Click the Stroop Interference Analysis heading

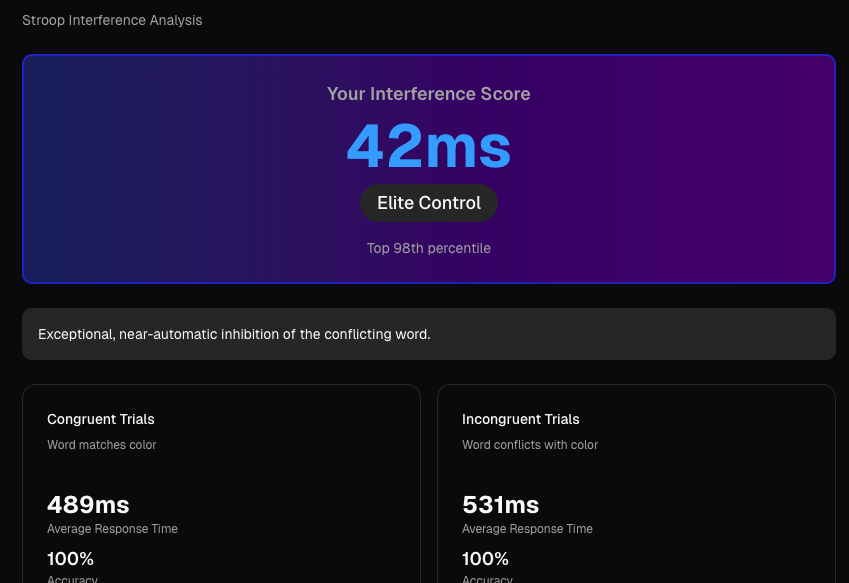tap(112, 20)
